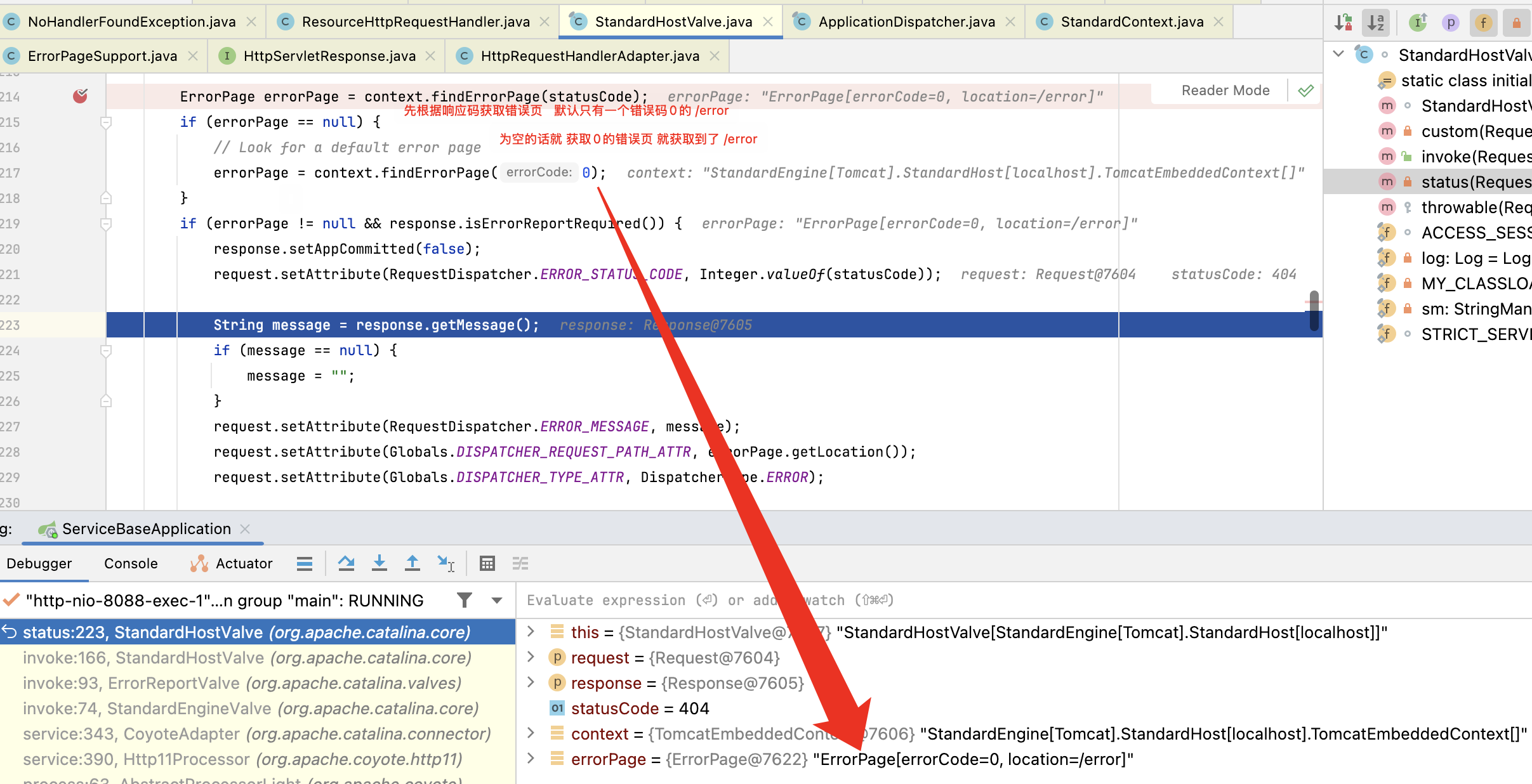Open the thread selector dropdown arrow
The width and height of the screenshot is (1532, 784).
tap(497, 600)
